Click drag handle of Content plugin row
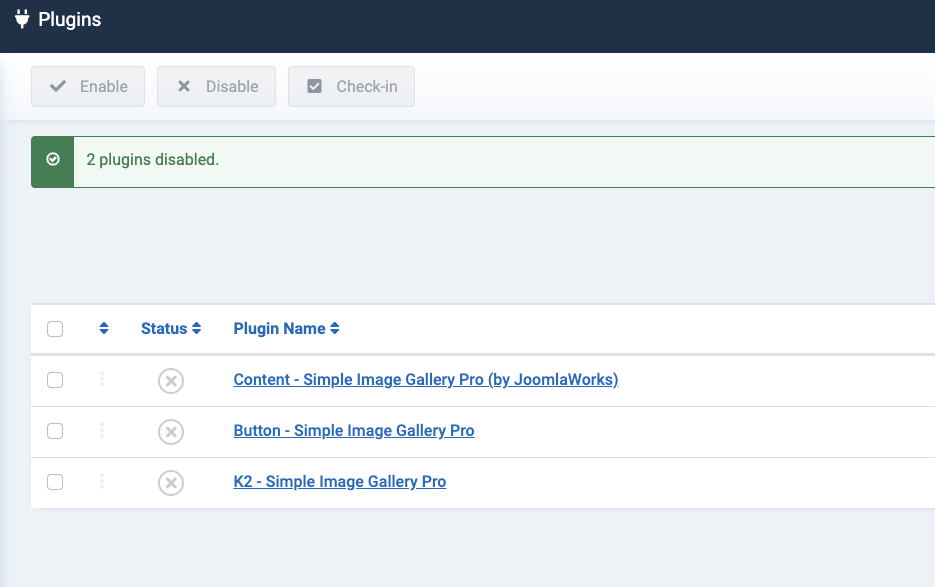Image resolution: width=935 pixels, height=587 pixels. point(102,380)
